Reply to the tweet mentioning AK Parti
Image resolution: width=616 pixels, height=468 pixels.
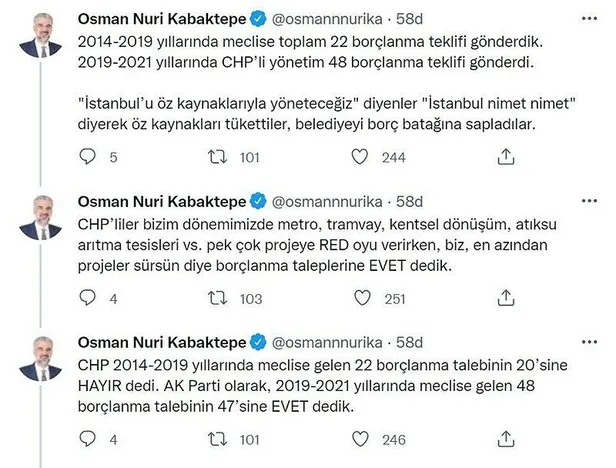pyautogui.click(x=88, y=438)
